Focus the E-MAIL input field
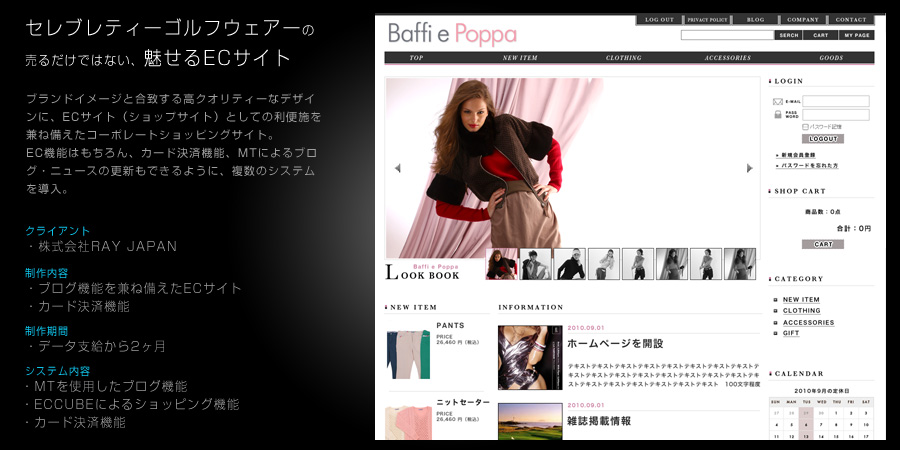This screenshot has width=900, height=450. (836, 101)
